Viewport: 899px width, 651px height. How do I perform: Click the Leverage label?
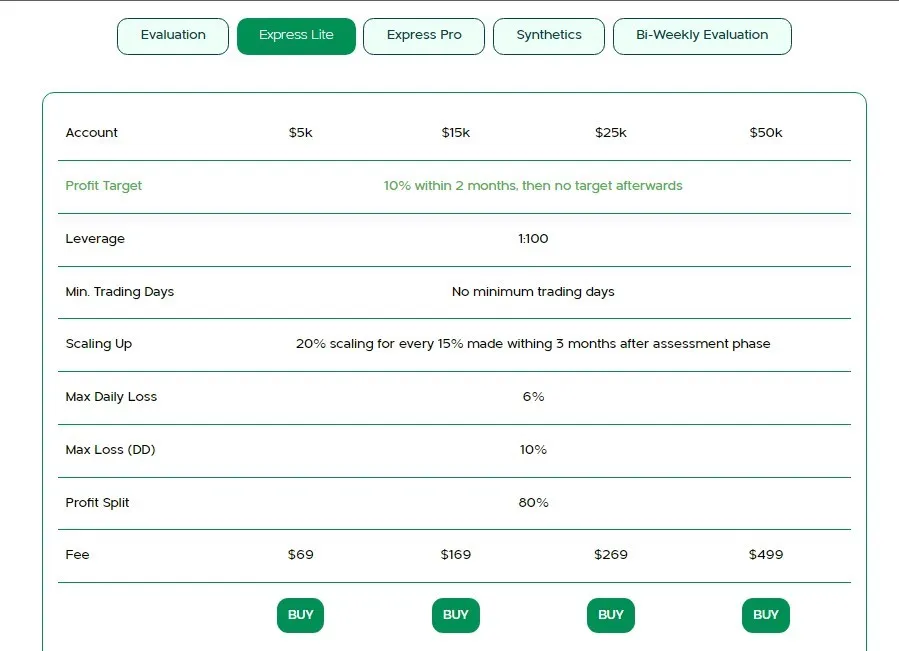point(95,239)
